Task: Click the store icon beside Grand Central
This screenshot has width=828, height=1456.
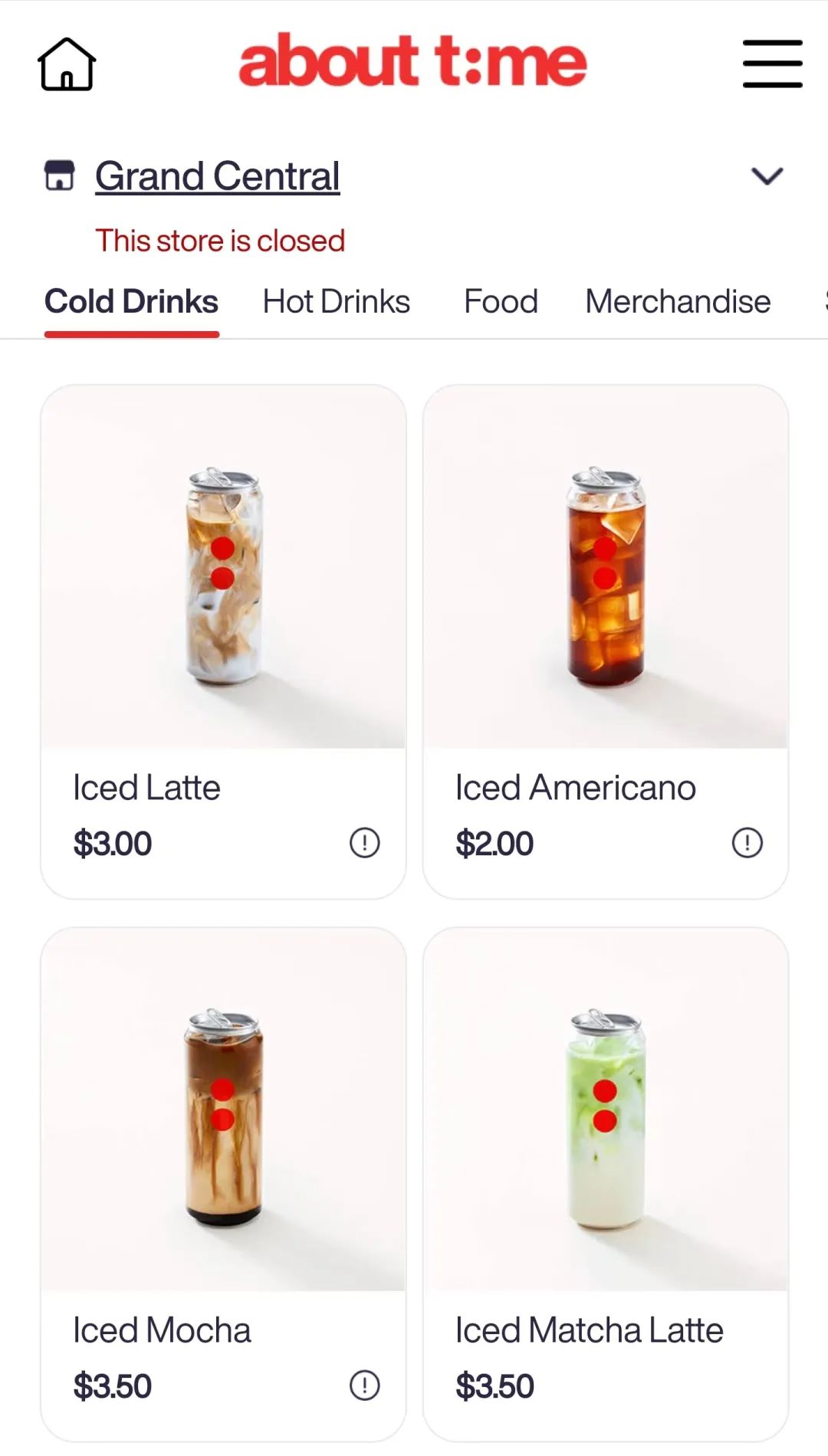Action: [59, 175]
